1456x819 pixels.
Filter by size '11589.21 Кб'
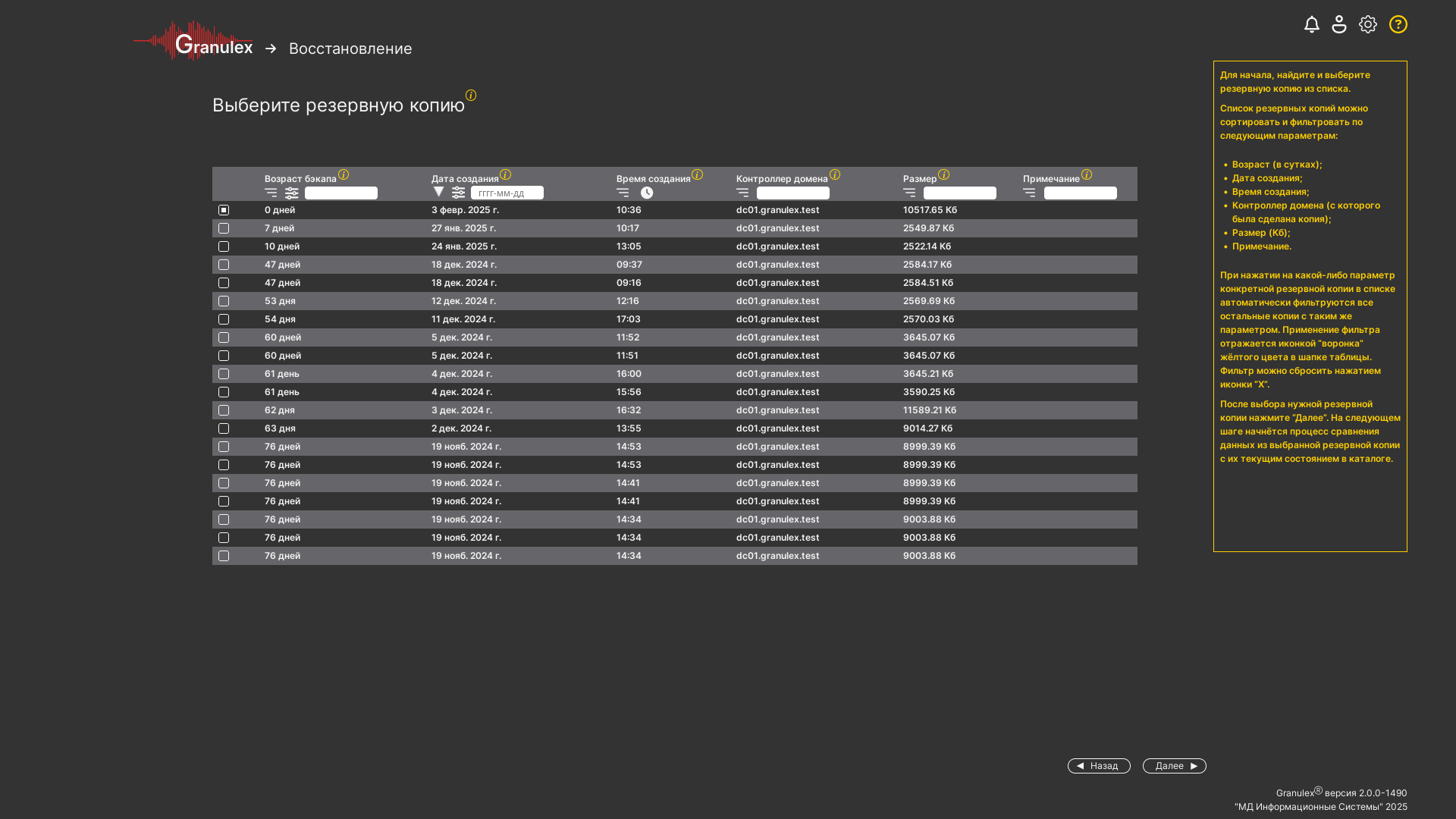pyautogui.click(x=930, y=410)
